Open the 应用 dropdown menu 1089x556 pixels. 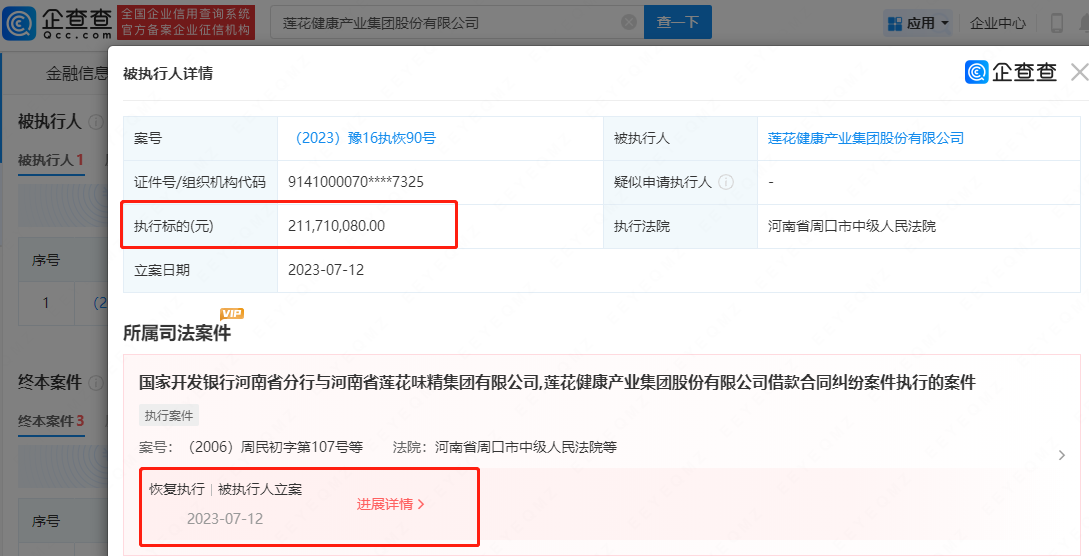(x=918, y=23)
